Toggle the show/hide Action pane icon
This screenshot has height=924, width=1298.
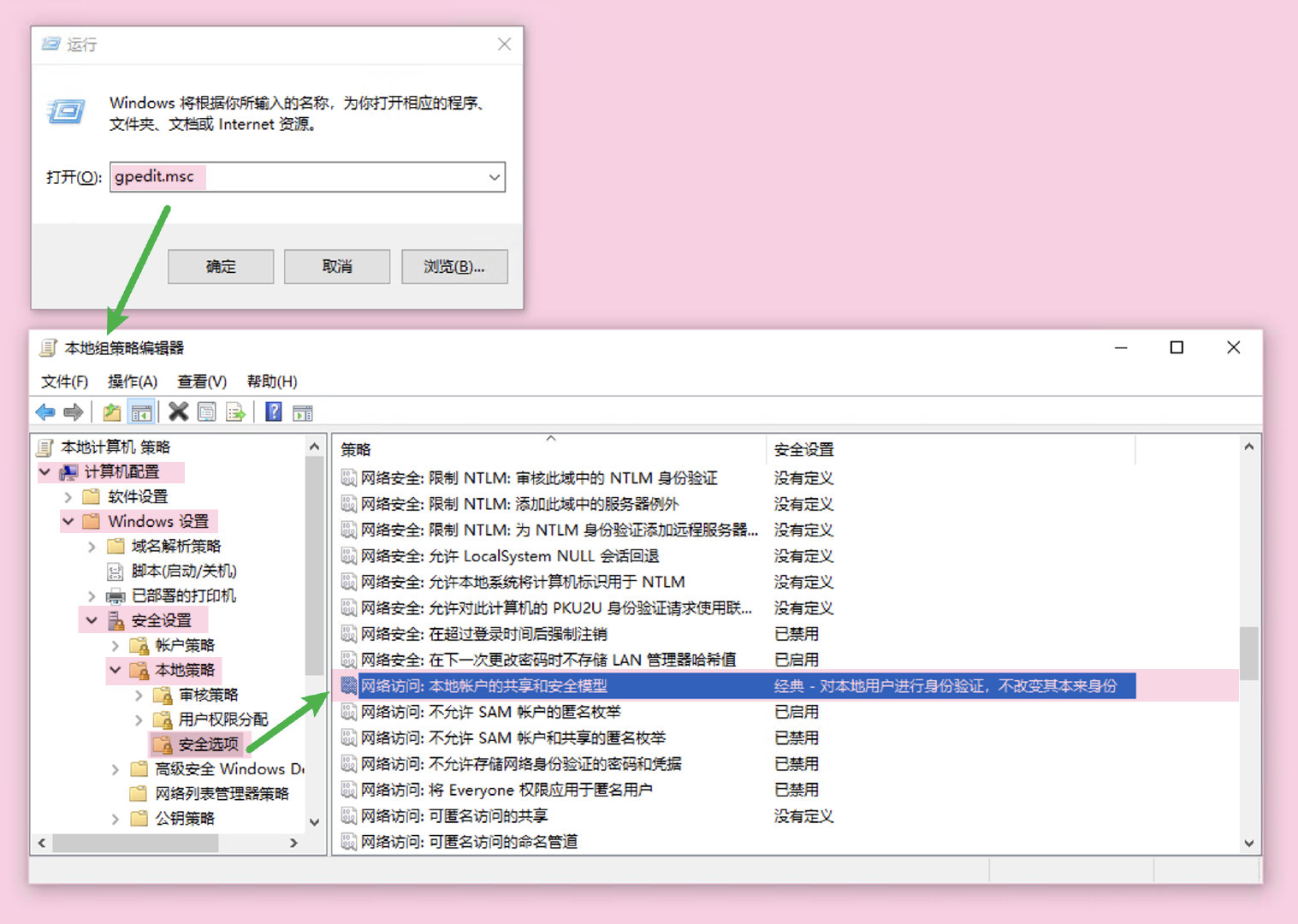303,412
